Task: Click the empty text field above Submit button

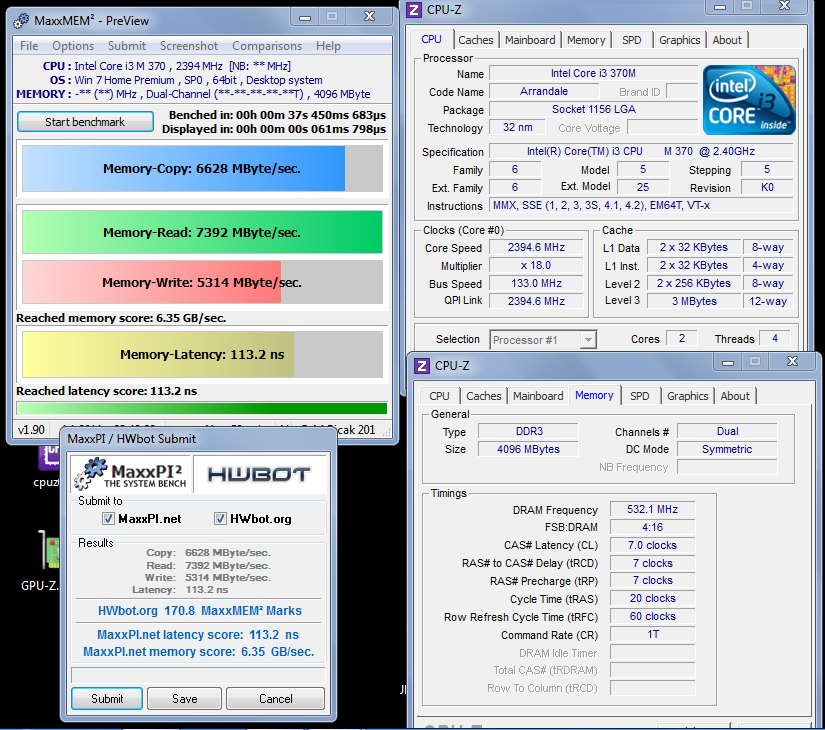Action: tap(198, 675)
